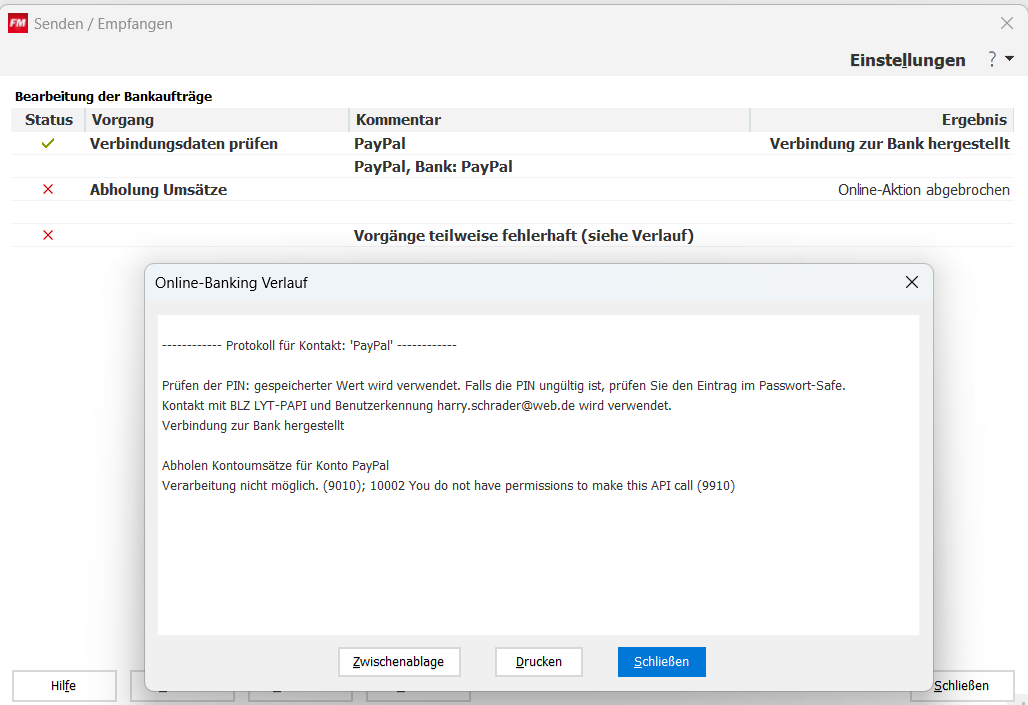Click the 'Online-Banking Verlauf' dialog title

tap(231, 283)
